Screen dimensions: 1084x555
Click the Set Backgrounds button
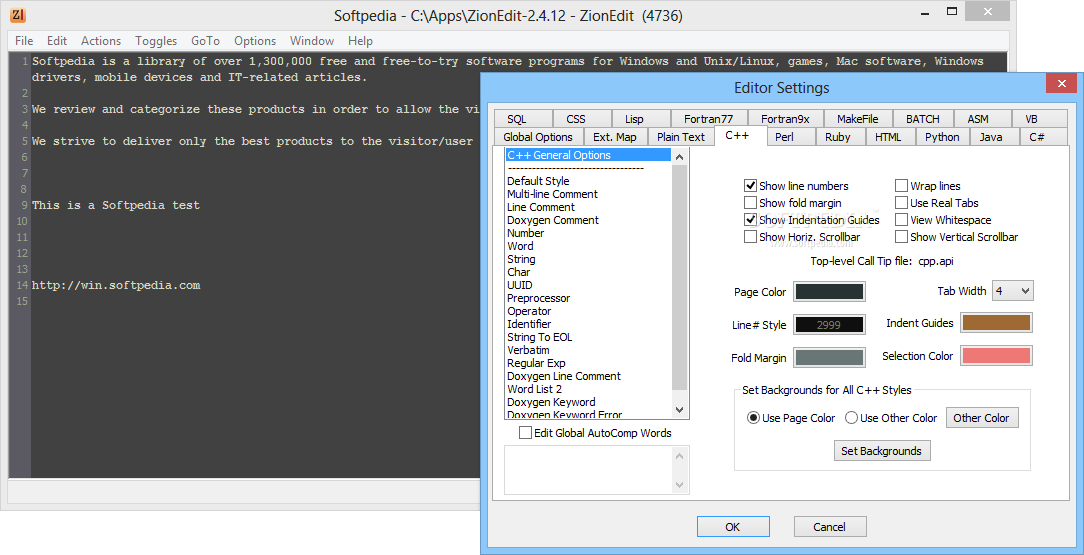tap(881, 451)
